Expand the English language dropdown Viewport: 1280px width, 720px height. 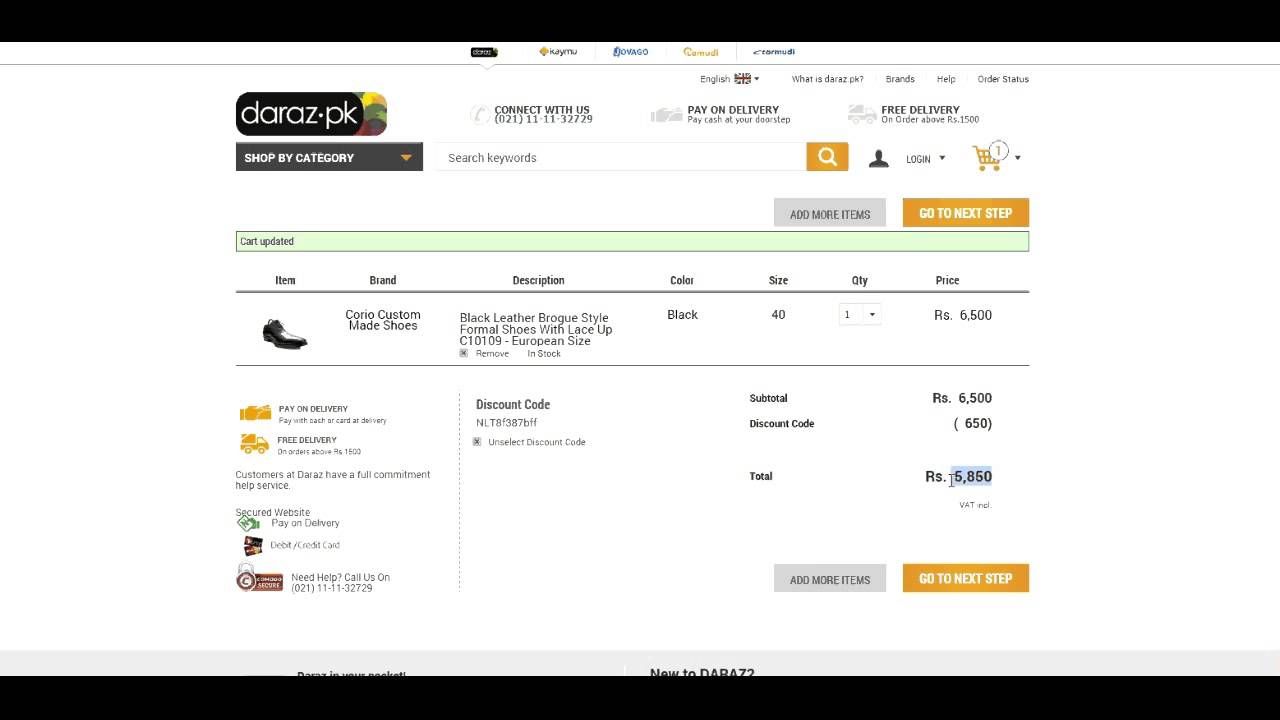(x=729, y=79)
